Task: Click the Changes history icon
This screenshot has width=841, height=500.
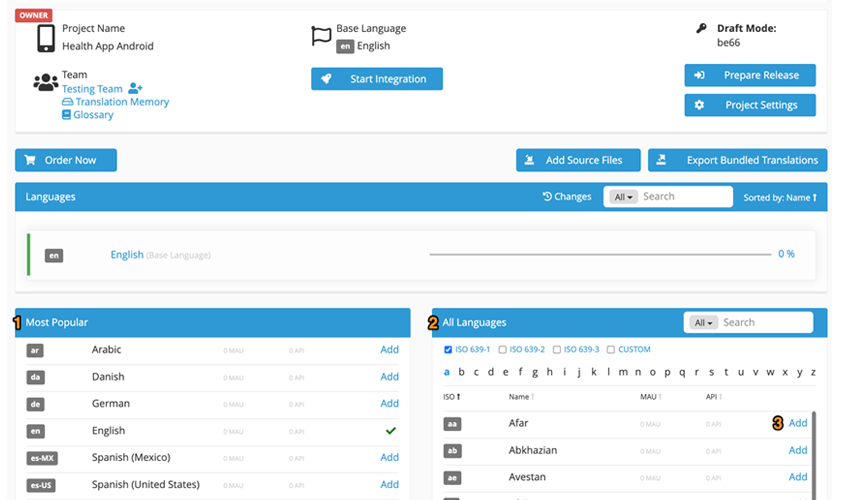Action: tap(547, 197)
